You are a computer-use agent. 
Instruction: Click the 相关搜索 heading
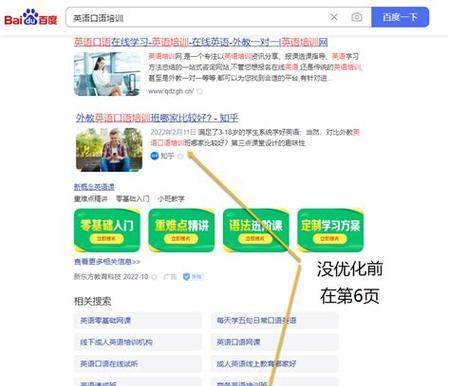point(93,301)
